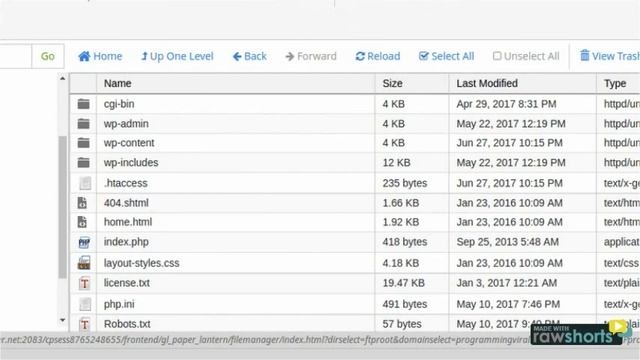Image resolution: width=640 pixels, height=360 pixels.
Task: Click the Go button
Action: 48,56
